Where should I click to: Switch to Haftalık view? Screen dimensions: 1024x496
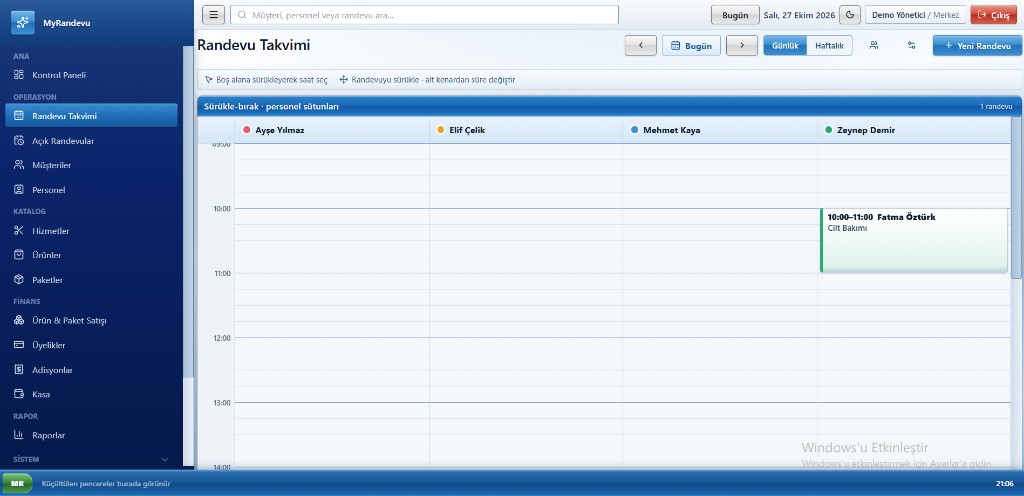point(829,46)
